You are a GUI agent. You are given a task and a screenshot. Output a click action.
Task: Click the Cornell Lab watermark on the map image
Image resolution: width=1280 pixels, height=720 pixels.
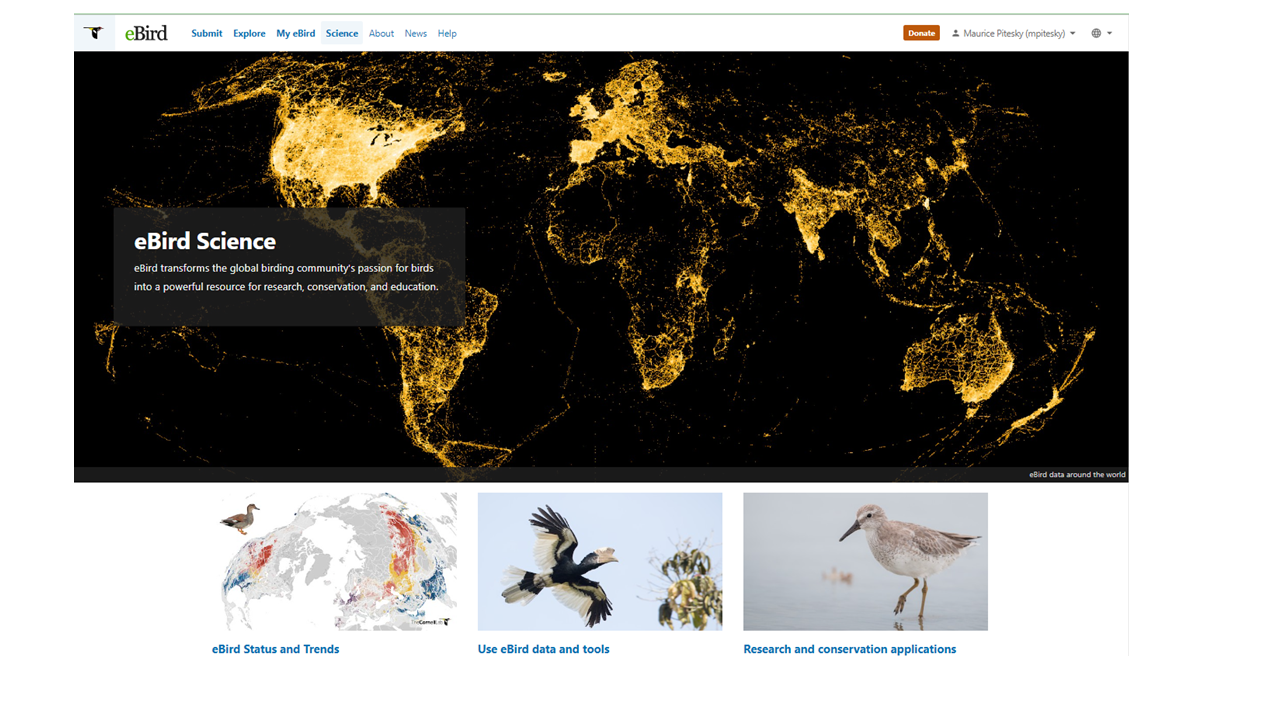pyautogui.click(x=428, y=622)
